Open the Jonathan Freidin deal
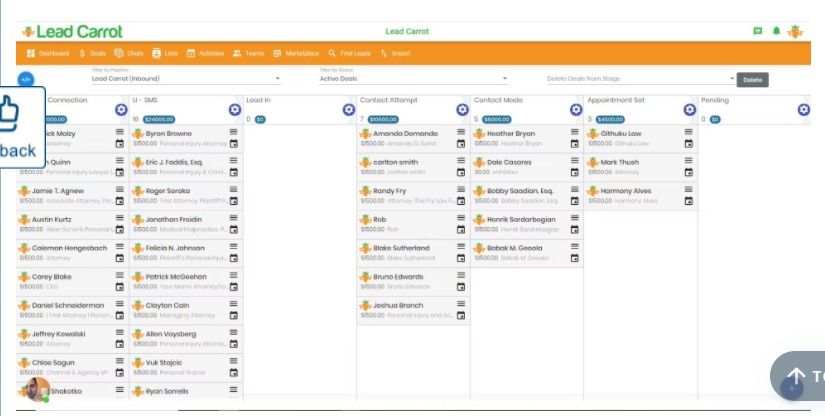Viewport: 825px width, 416px height. [x=186, y=225]
